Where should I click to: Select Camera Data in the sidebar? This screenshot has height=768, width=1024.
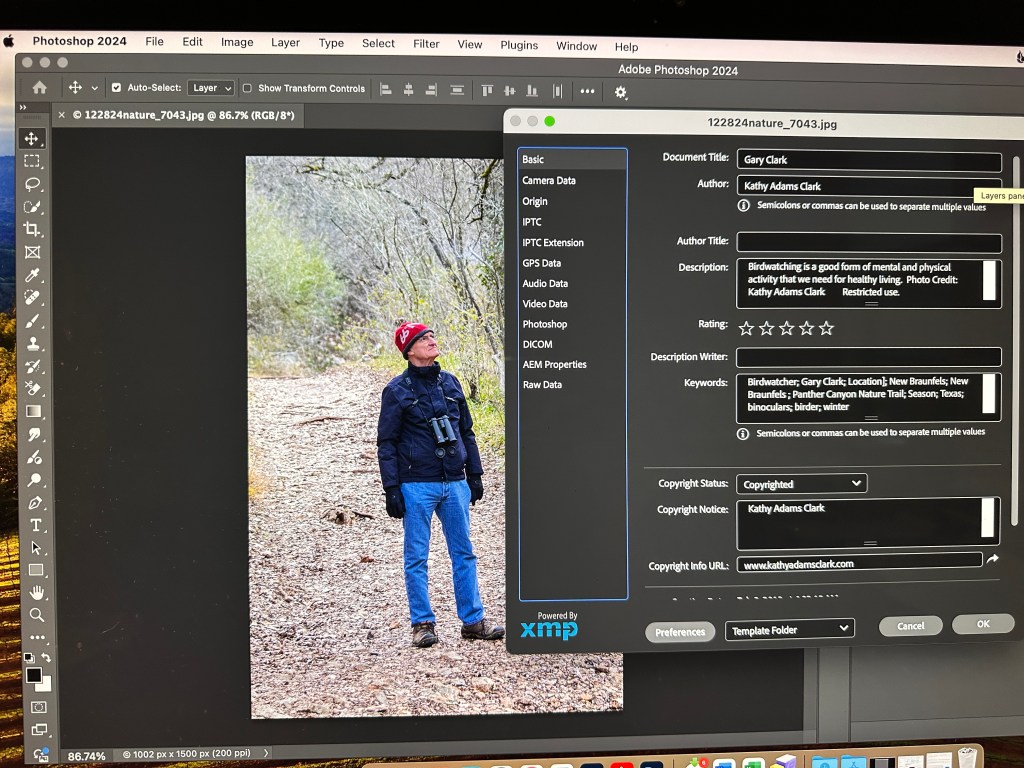pos(549,181)
